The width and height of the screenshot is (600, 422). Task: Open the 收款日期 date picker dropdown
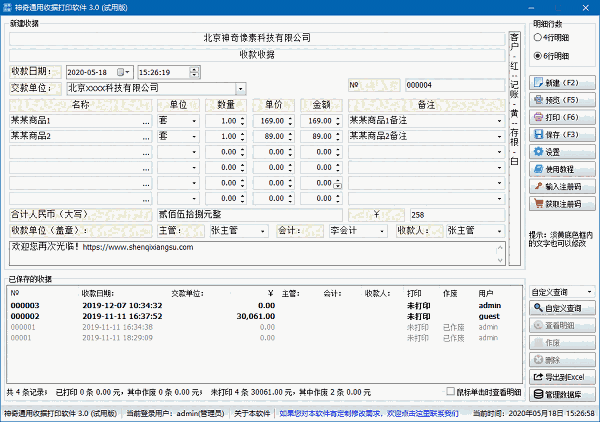[125, 72]
